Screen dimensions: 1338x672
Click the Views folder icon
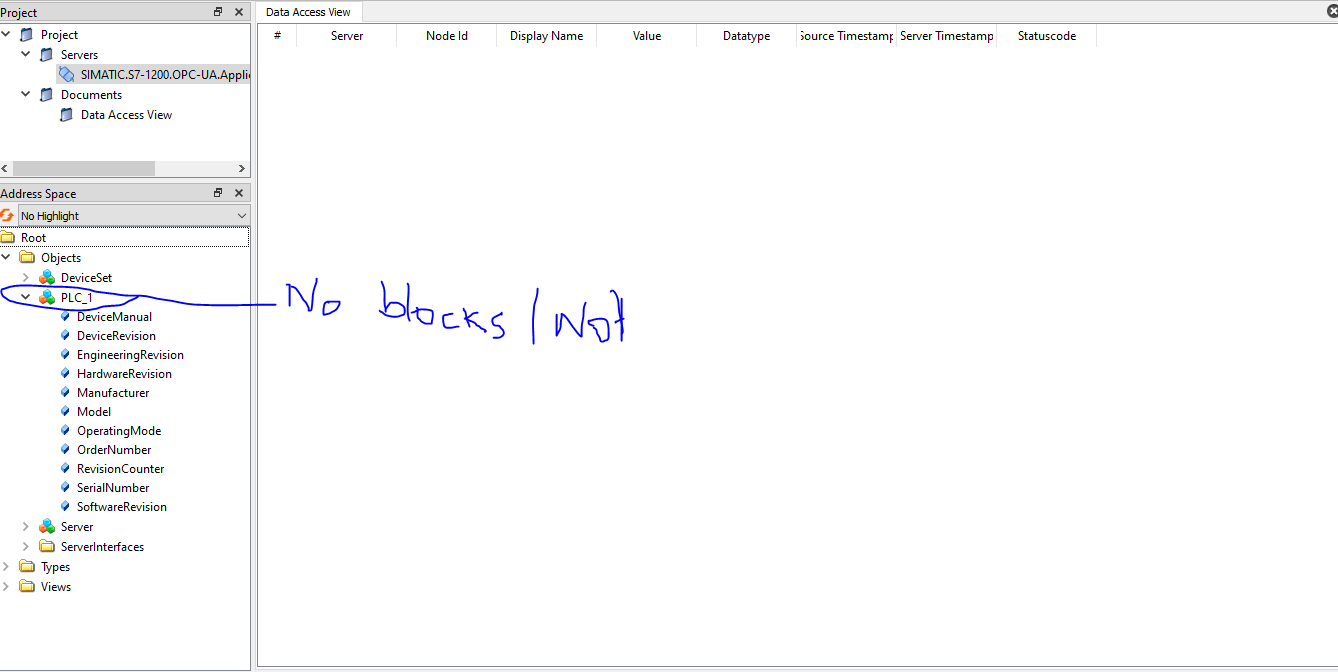point(27,586)
